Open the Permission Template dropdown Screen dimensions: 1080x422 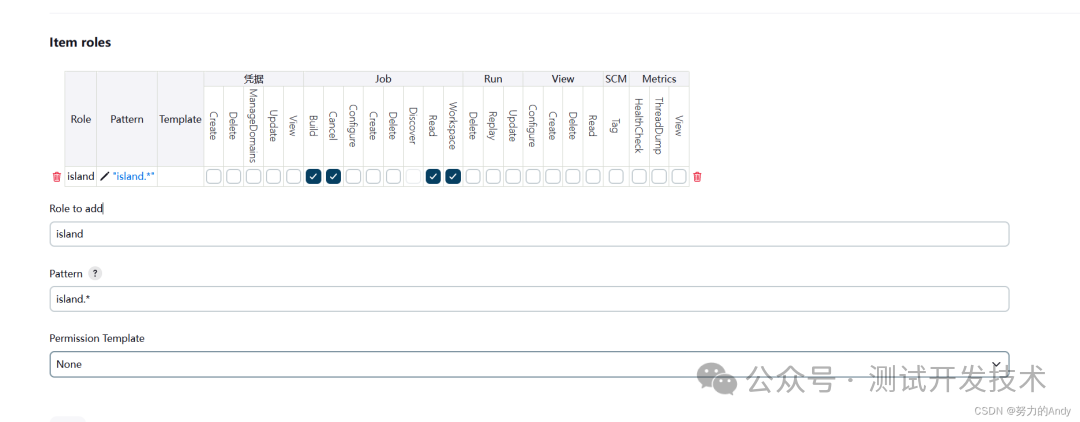pos(529,364)
